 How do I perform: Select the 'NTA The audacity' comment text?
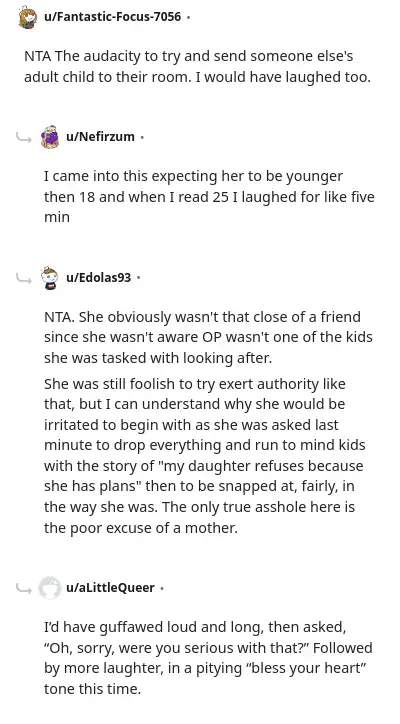click(x=197, y=66)
